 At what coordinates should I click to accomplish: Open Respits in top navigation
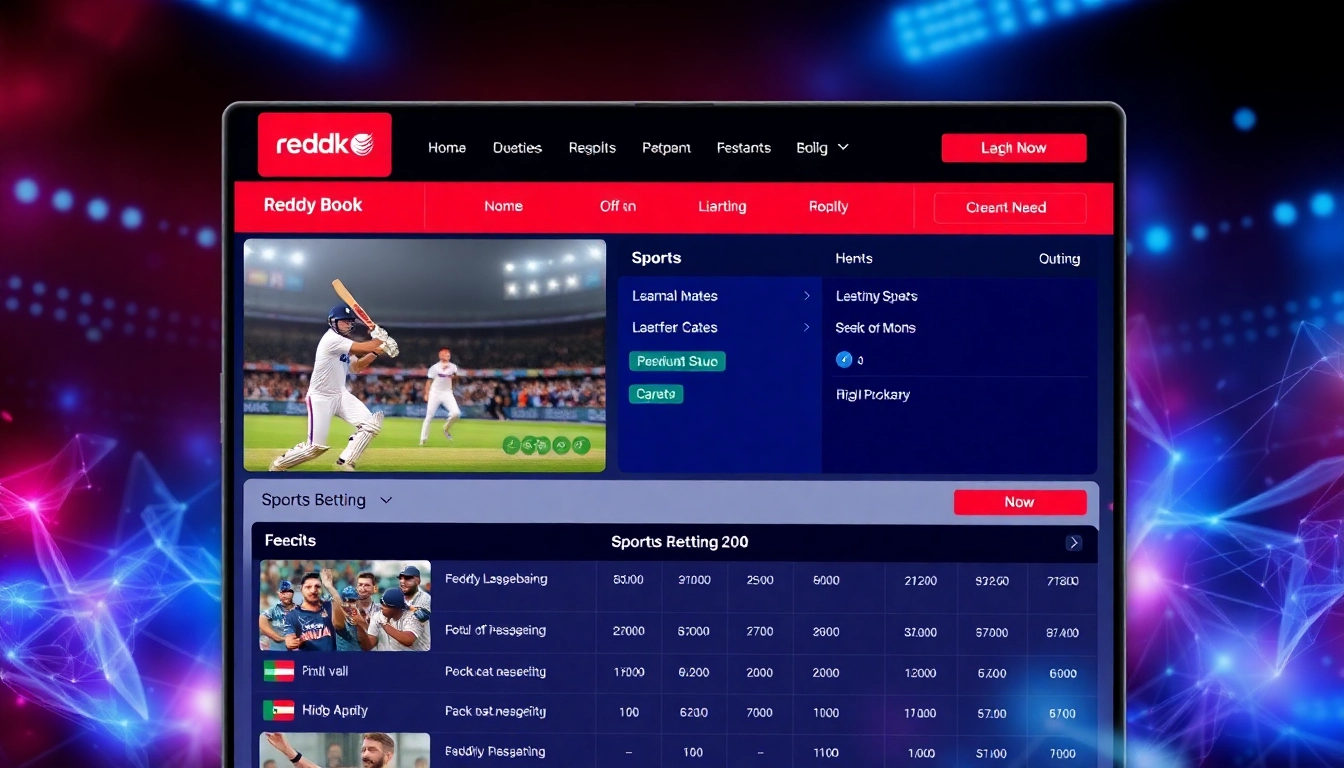(592, 147)
